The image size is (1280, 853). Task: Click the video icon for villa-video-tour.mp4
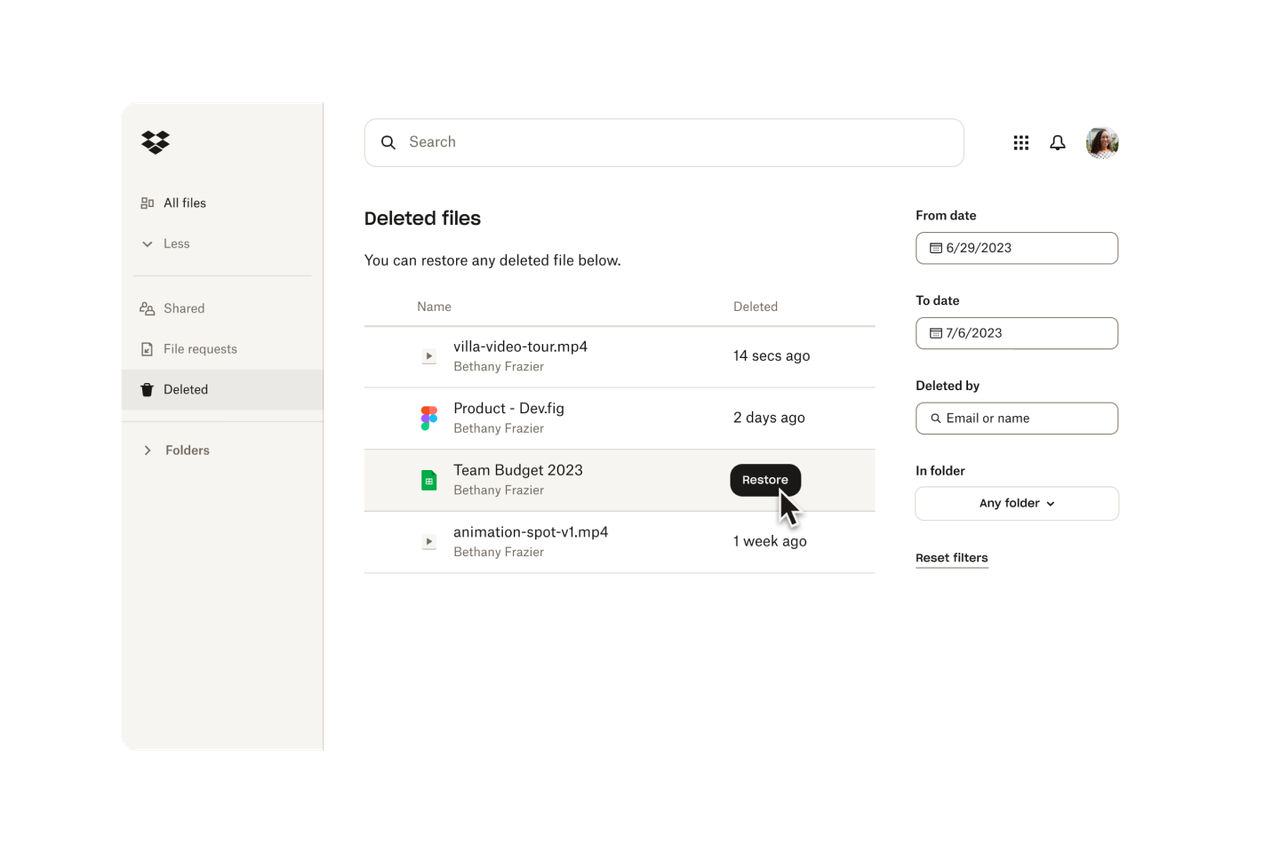tap(428, 355)
